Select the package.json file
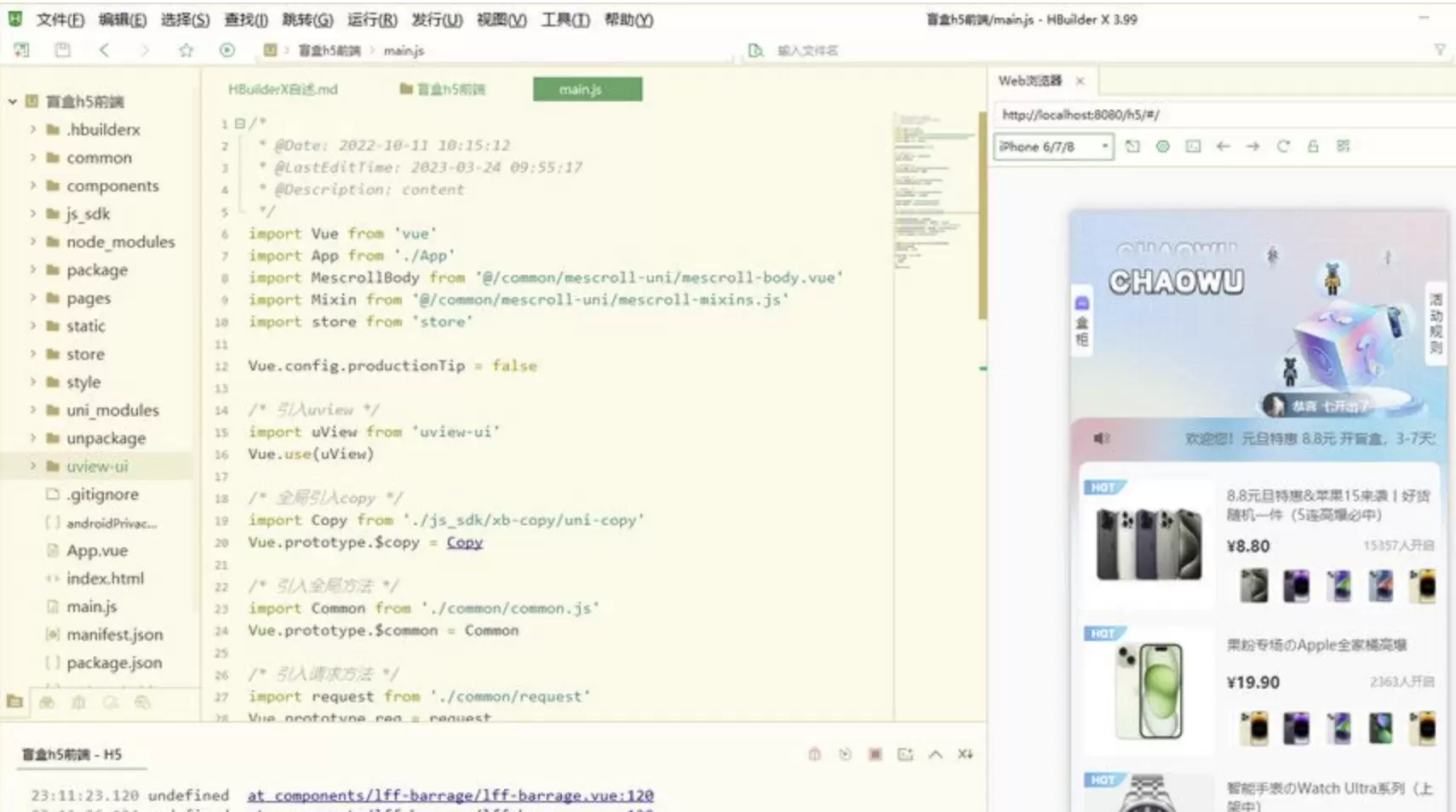 click(x=114, y=663)
